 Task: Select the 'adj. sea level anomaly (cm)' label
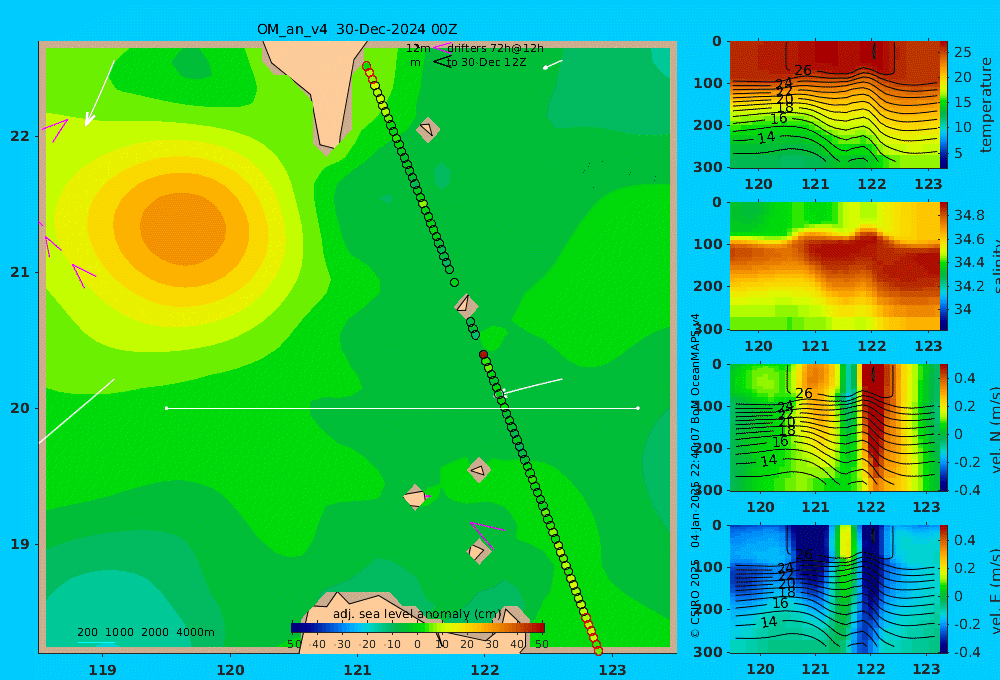(x=417, y=614)
